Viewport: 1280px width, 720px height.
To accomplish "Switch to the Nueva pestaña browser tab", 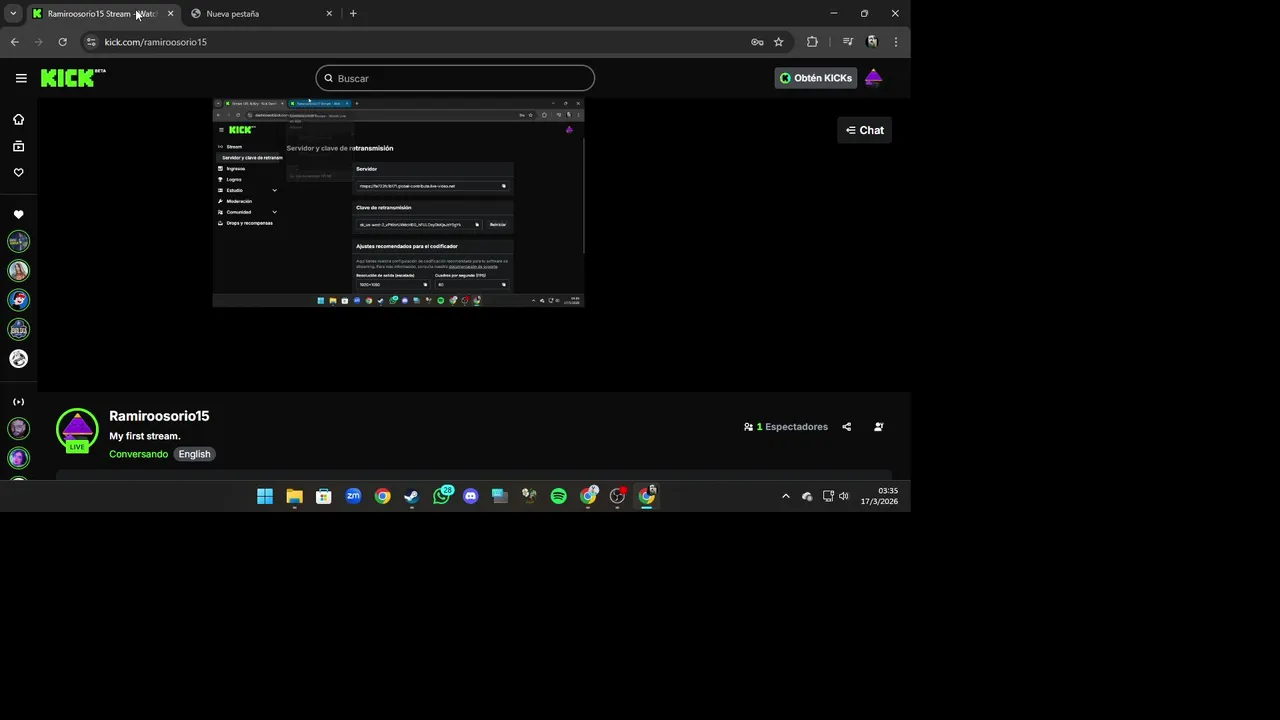I will pyautogui.click(x=262, y=14).
